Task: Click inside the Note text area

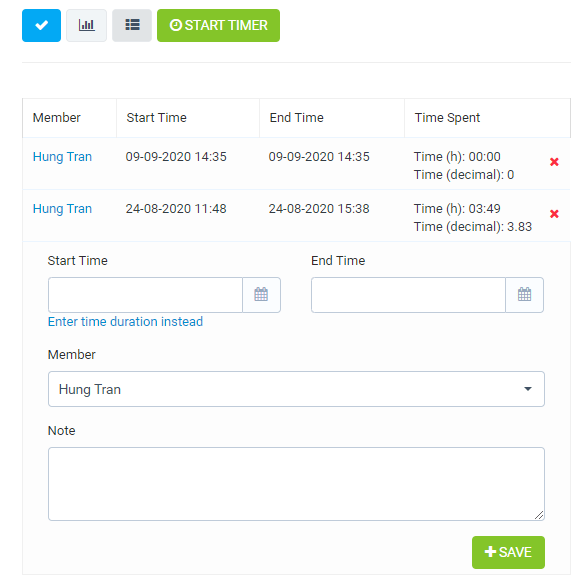Action: (x=296, y=484)
